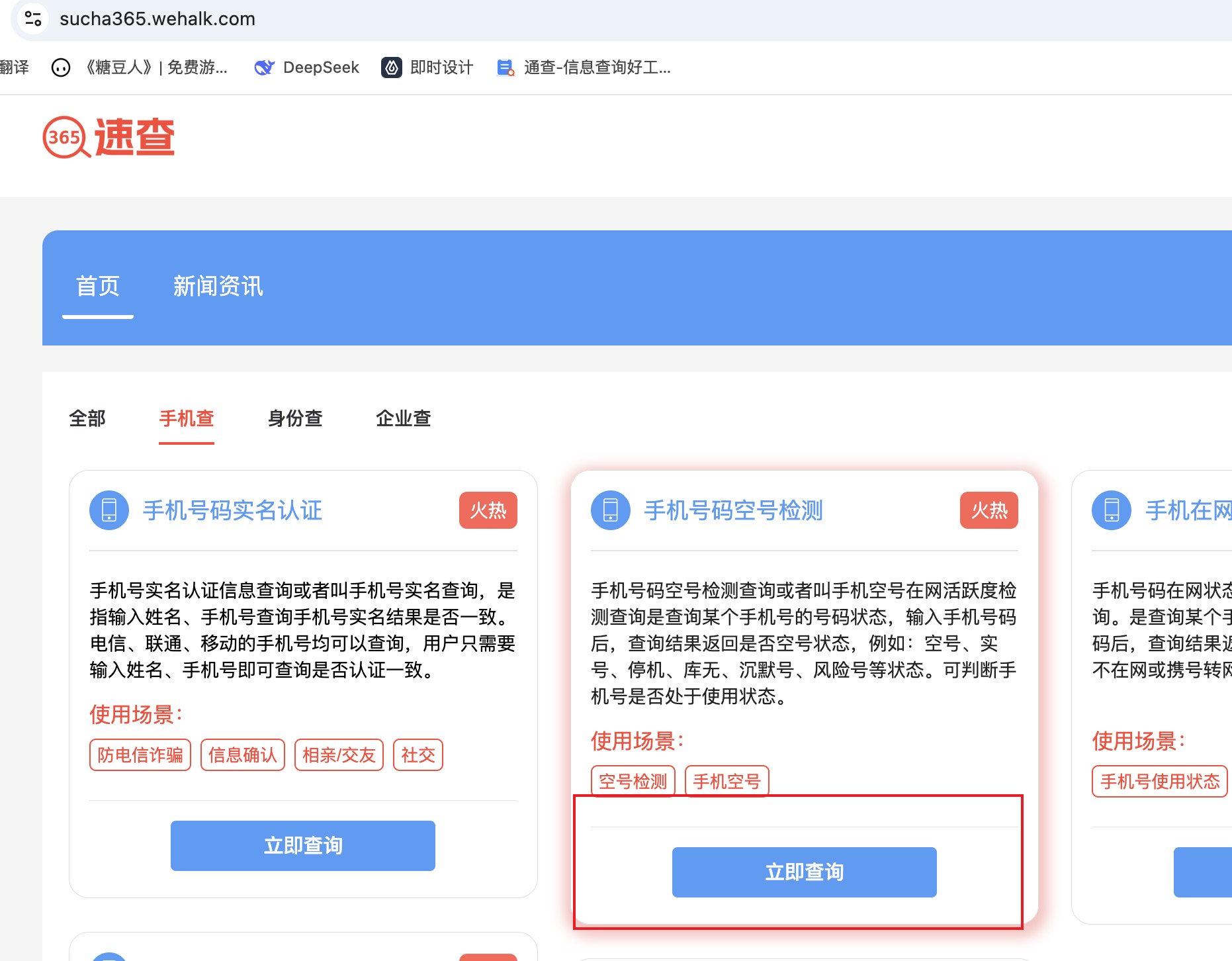
Task: Click the 火热 badge on 手机号码实名认证 card
Action: (x=488, y=510)
